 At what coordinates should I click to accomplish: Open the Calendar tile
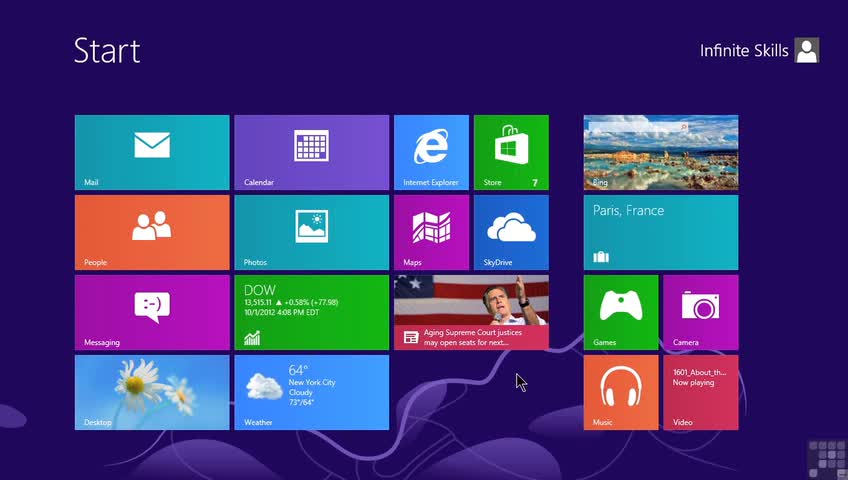click(312, 152)
